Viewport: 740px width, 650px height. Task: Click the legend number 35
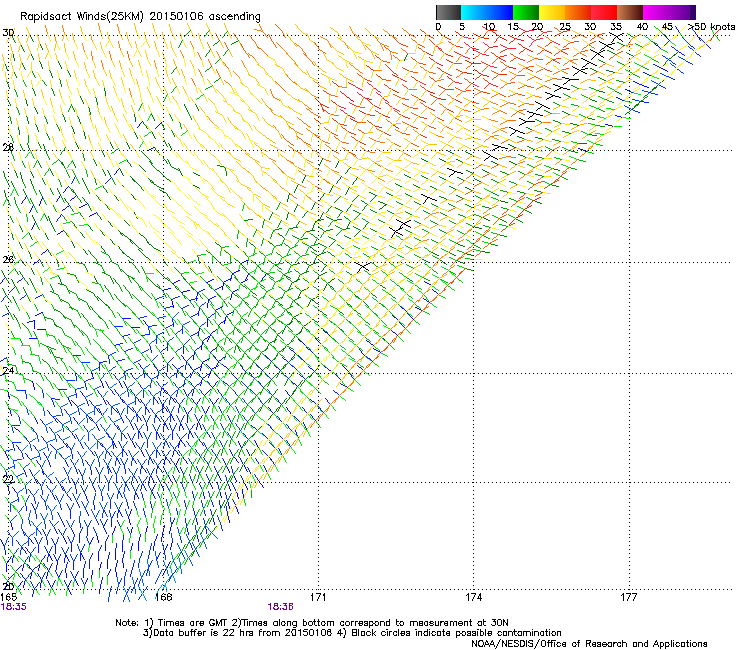coord(616,26)
